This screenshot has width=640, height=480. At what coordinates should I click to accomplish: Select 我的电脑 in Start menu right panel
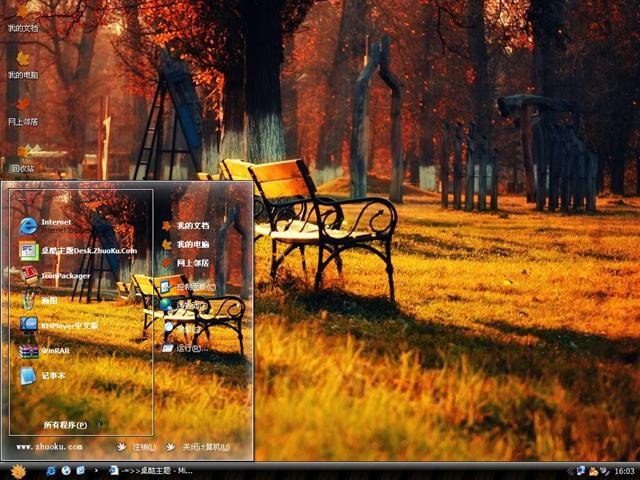[x=192, y=244]
